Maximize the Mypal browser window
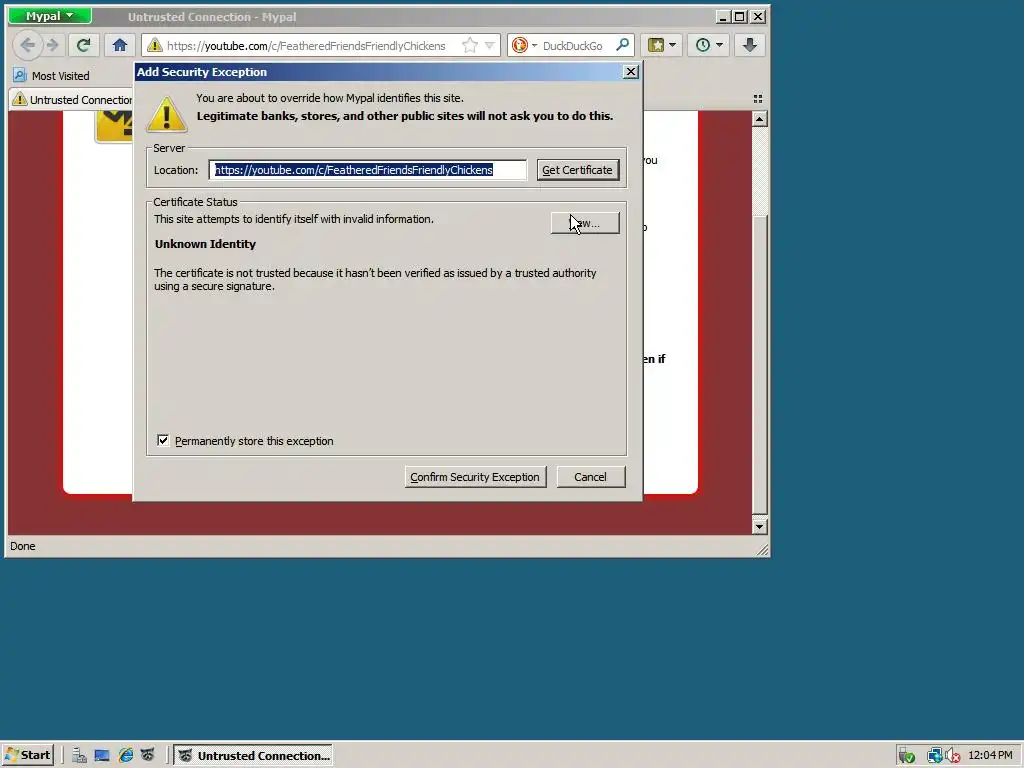 [739, 16]
